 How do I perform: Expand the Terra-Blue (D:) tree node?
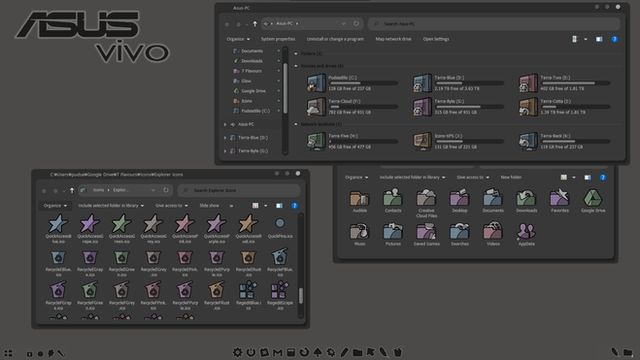tap(225, 138)
